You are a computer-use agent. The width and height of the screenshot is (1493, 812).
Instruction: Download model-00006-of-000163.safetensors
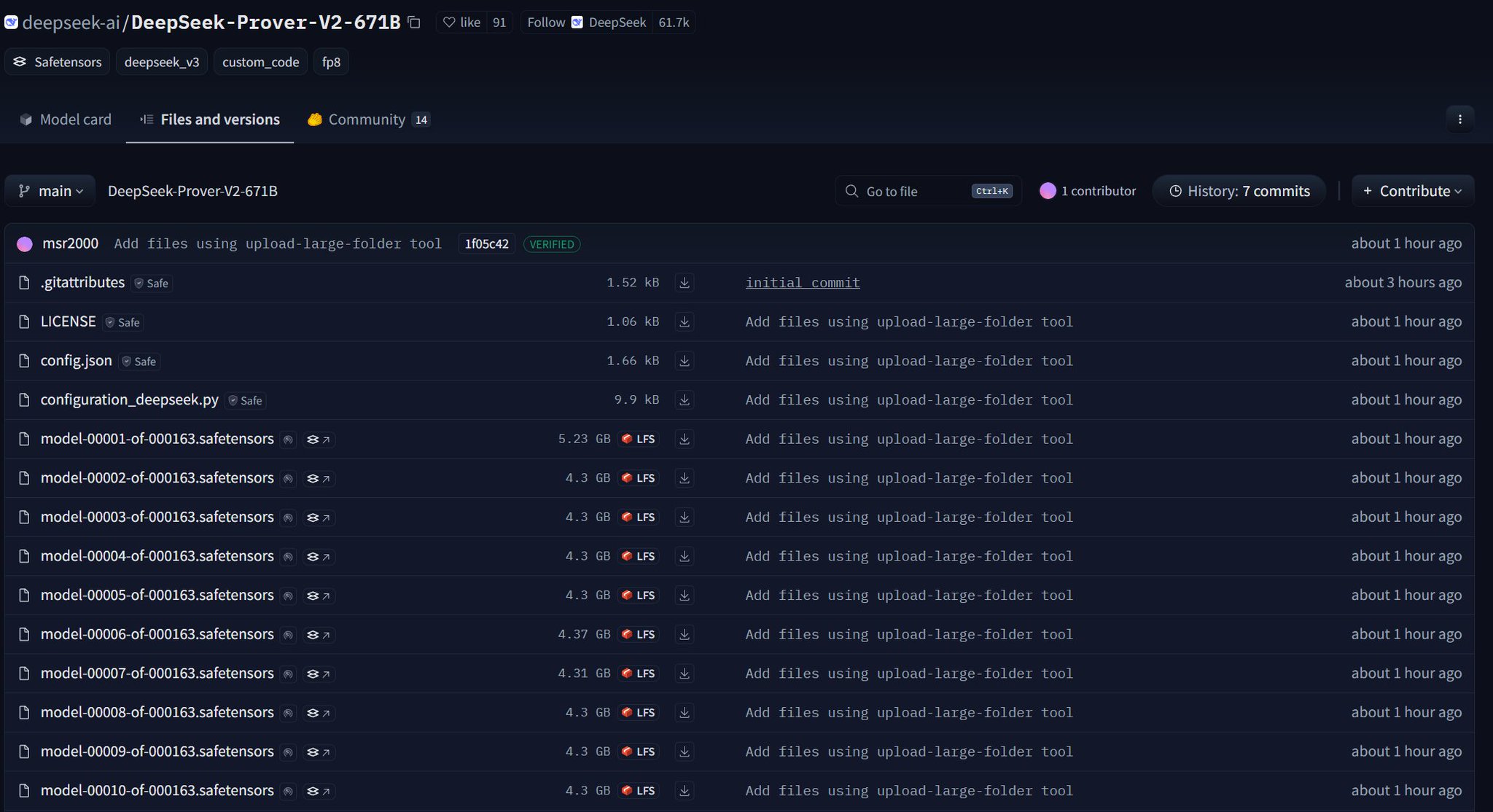point(685,634)
